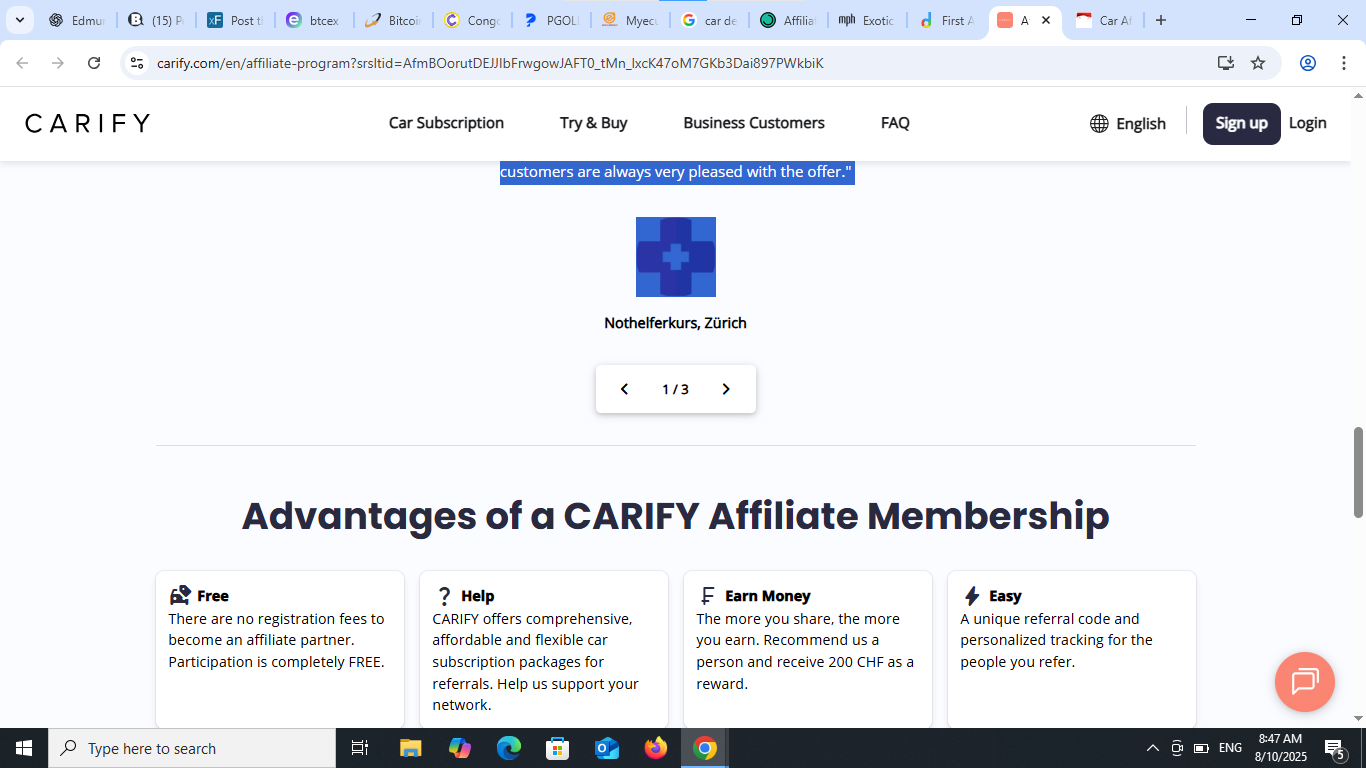The width and height of the screenshot is (1366, 768).
Task: Open File Explorer from taskbar
Action: [x=411, y=748]
